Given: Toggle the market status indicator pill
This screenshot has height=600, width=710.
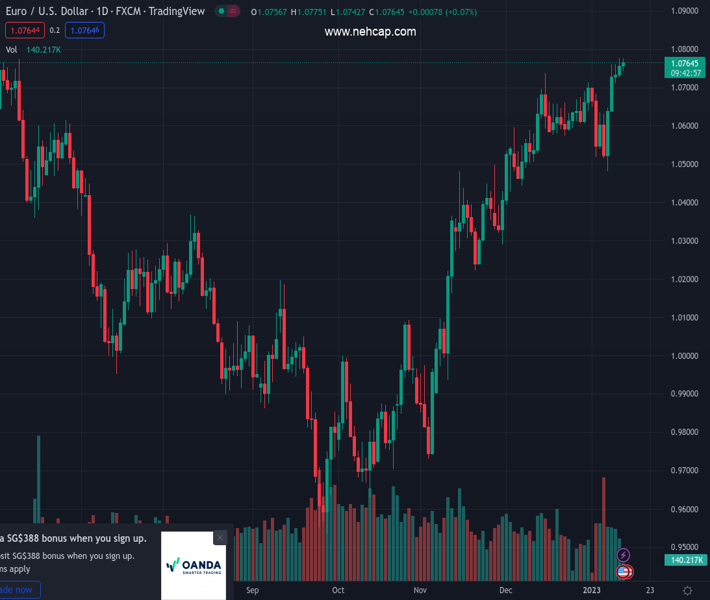Looking at the screenshot, I should coord(227,12).
